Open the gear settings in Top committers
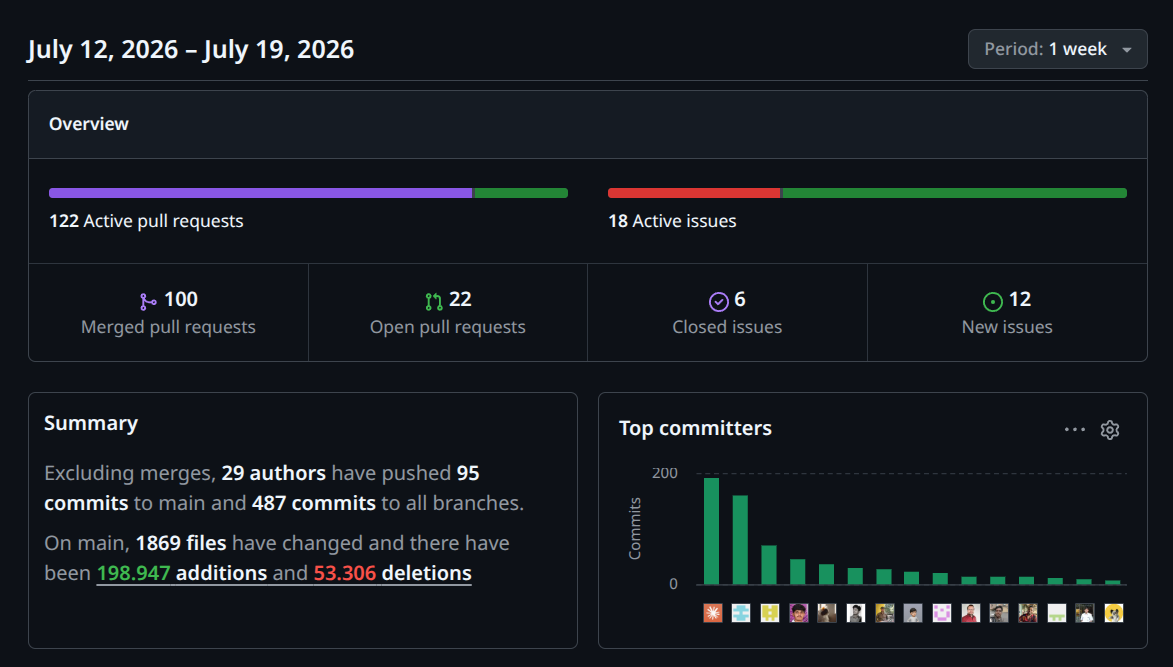Viewport: 1173px width, 667px height. [1110, 430]
